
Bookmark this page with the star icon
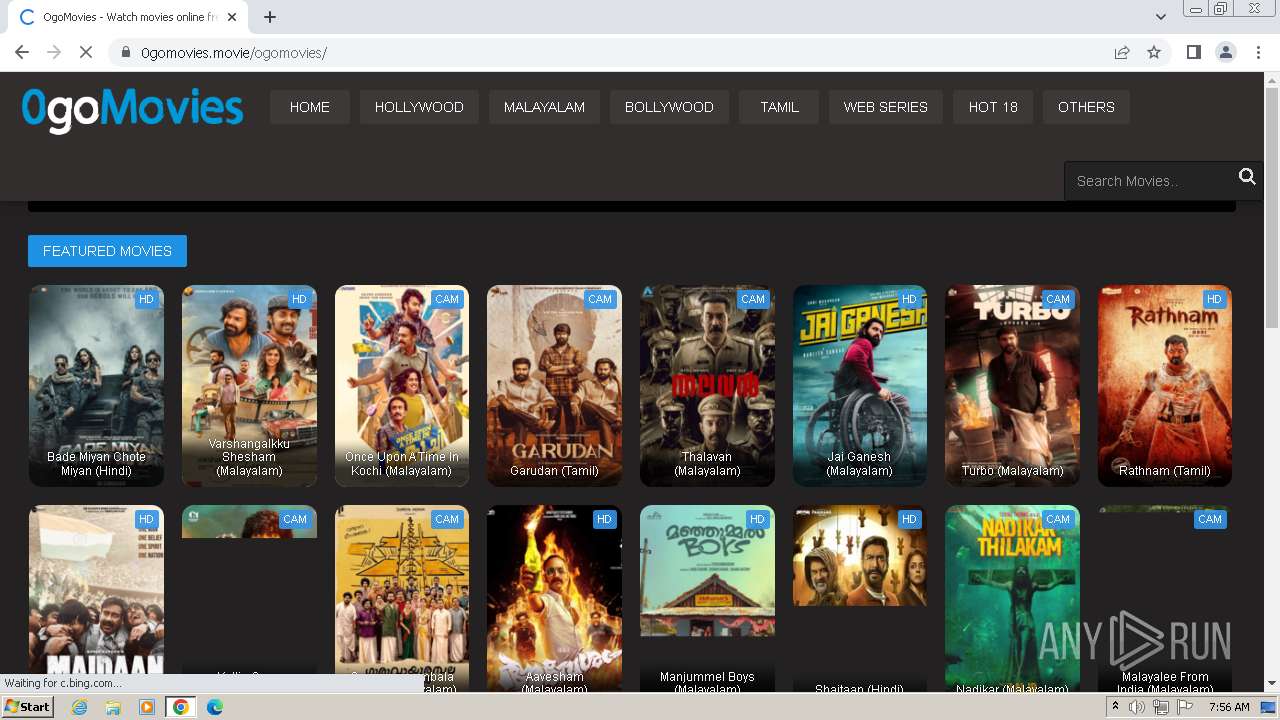[x=1154, y=52]
